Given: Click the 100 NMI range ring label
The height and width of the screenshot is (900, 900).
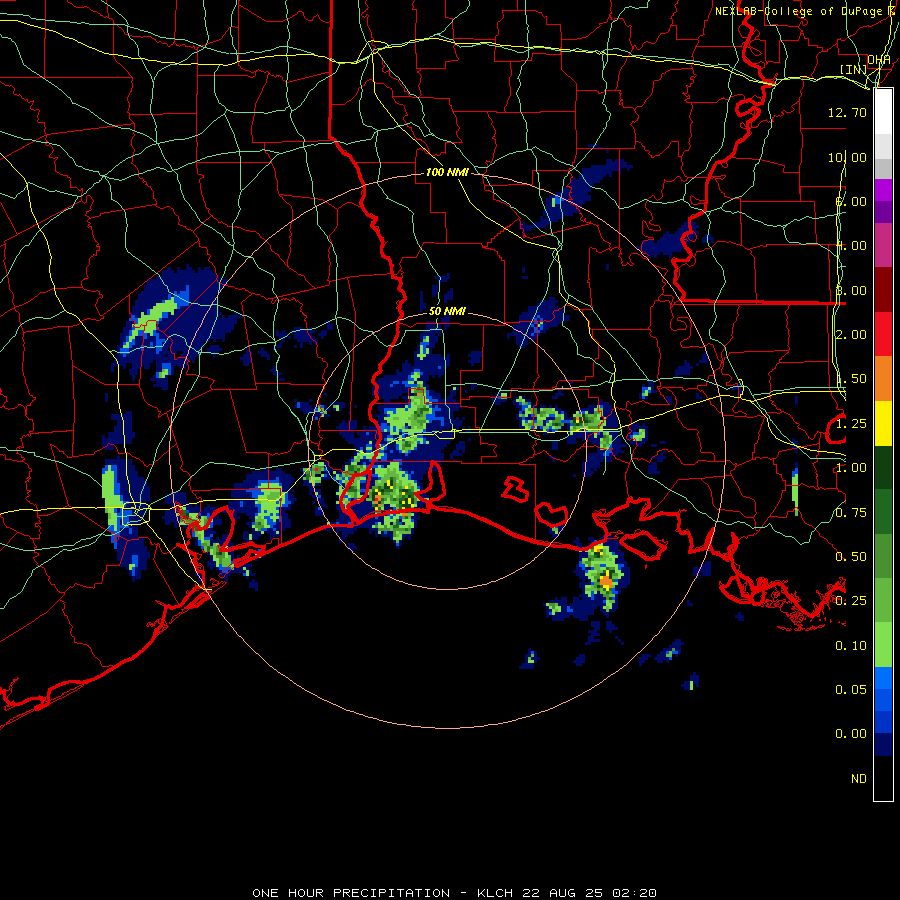Looking at the screenshot, I should (x=447, y=172).
